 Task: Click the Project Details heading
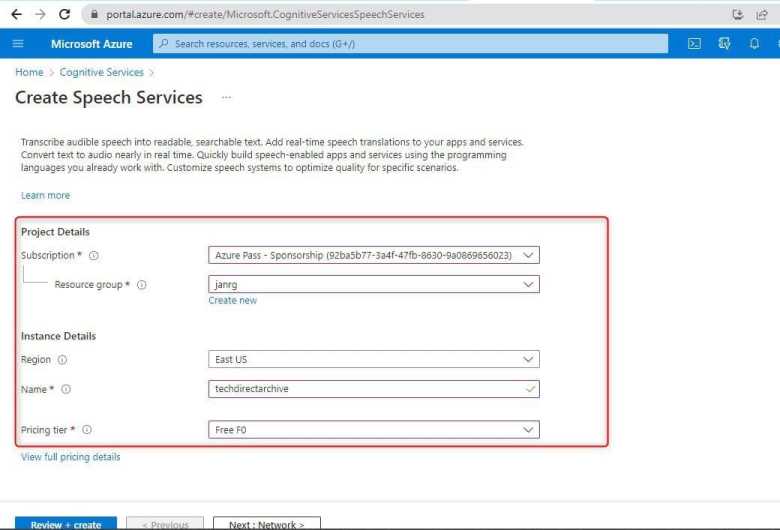click(x=55, y=232)
